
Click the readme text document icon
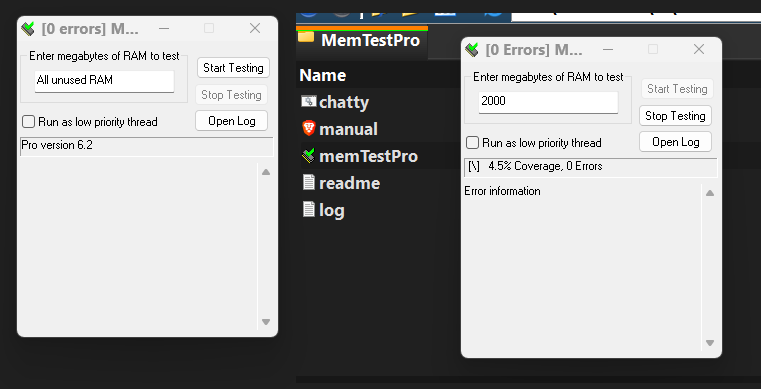[309, 182]
